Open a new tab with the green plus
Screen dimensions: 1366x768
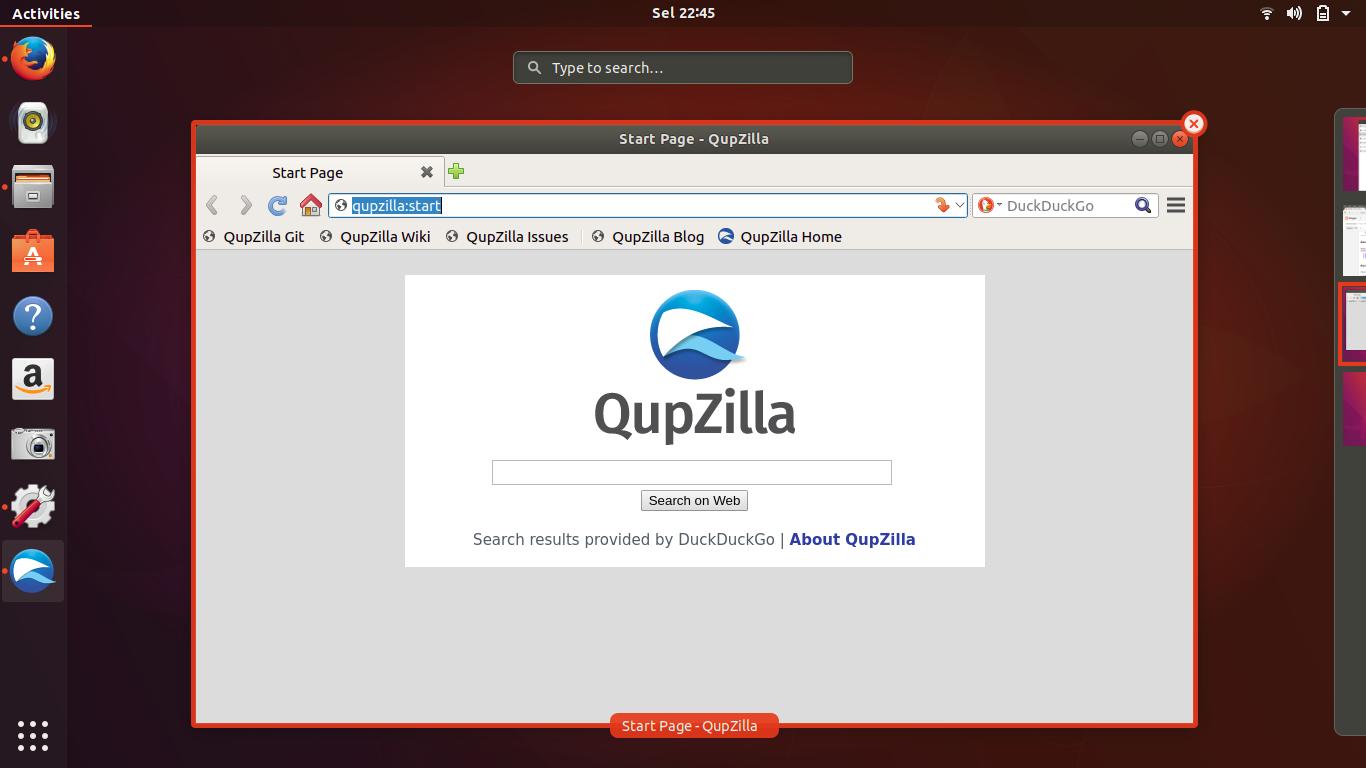[x=456, y=171]
